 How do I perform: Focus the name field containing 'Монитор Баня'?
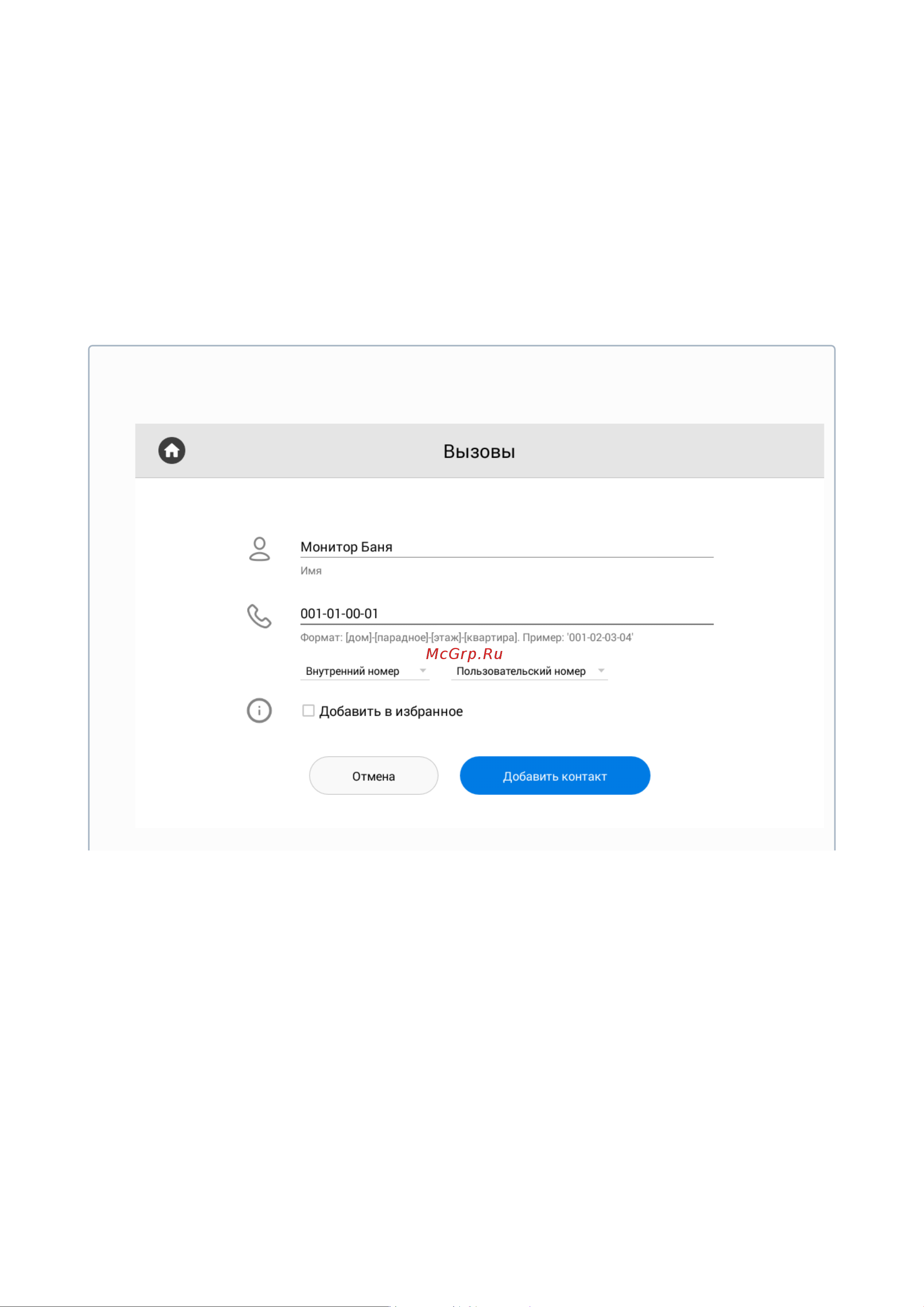[507, 547]
